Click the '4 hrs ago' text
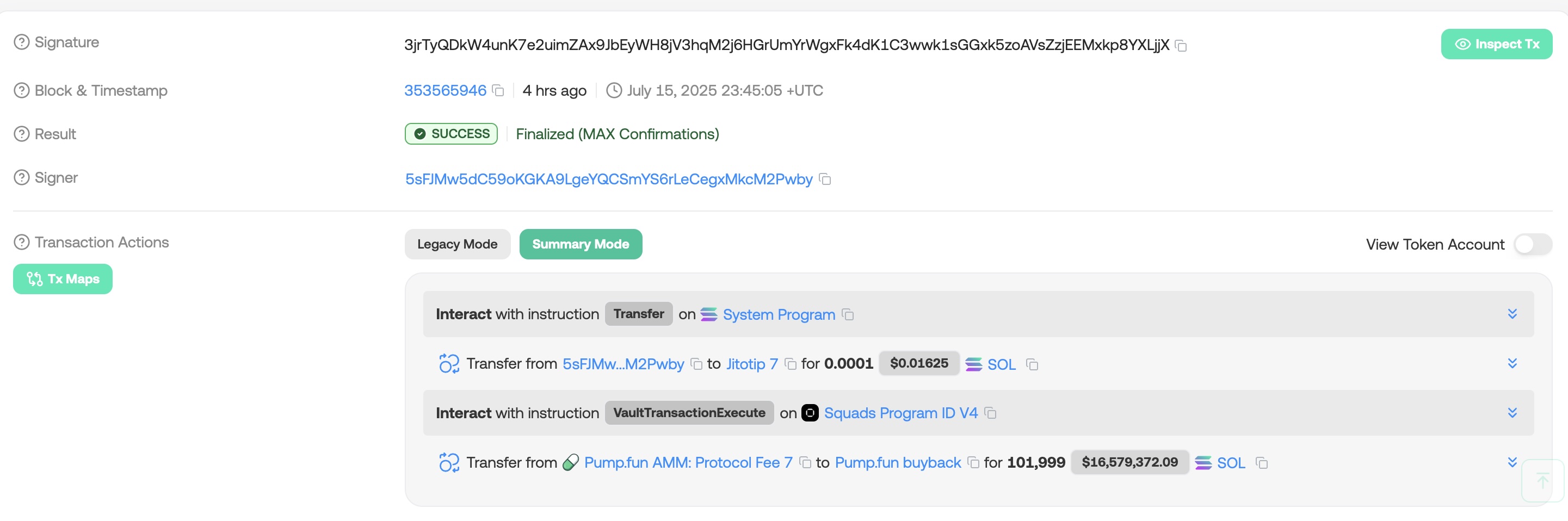 click(x=554, y=91)
